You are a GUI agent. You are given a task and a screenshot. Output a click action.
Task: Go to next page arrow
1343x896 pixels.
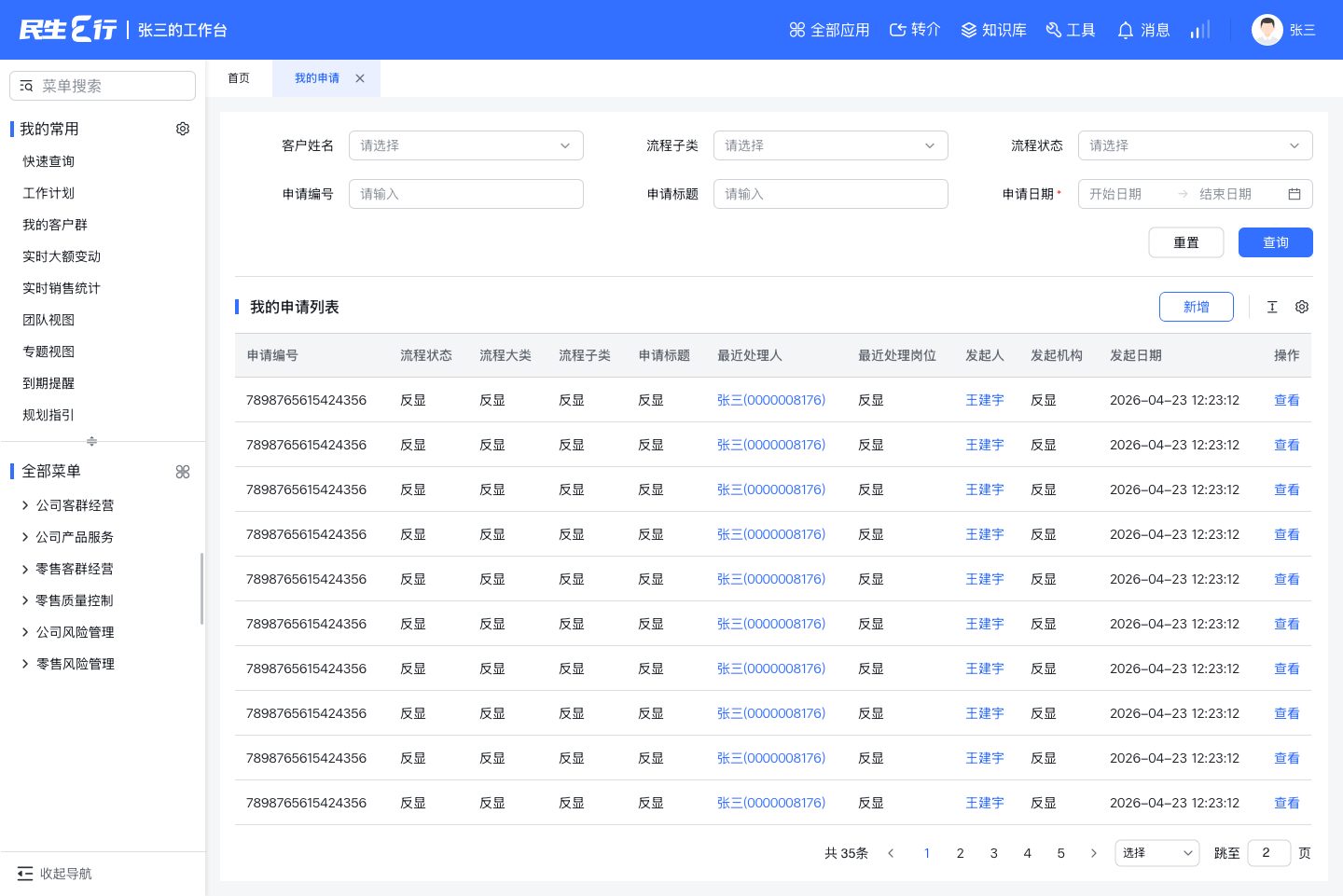pyautogui.click(x=1094, y=853)
